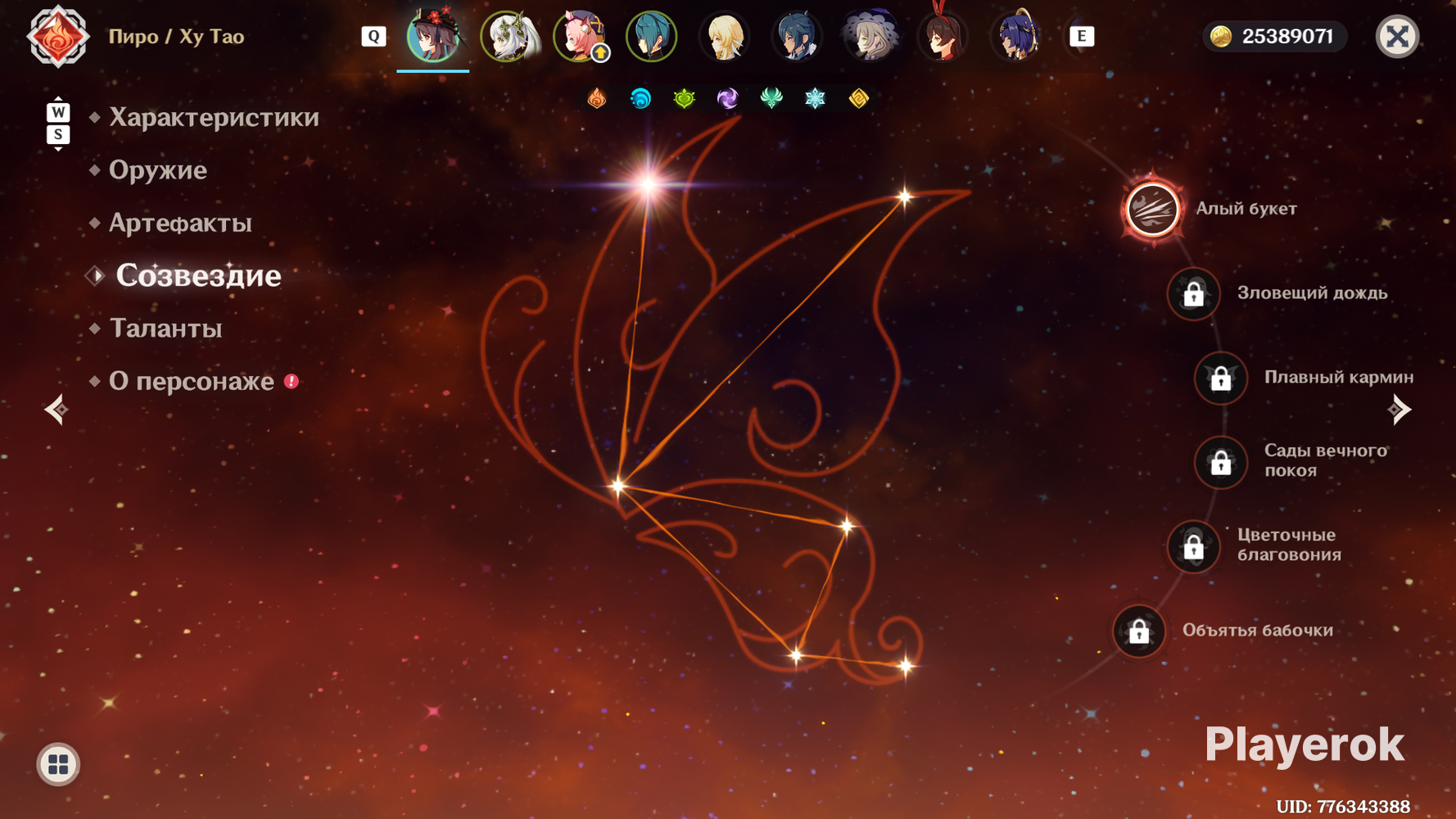The image size is (1456, 819).
Task: Click the locked Плавный кармин constellation node
Action: 1220,378
